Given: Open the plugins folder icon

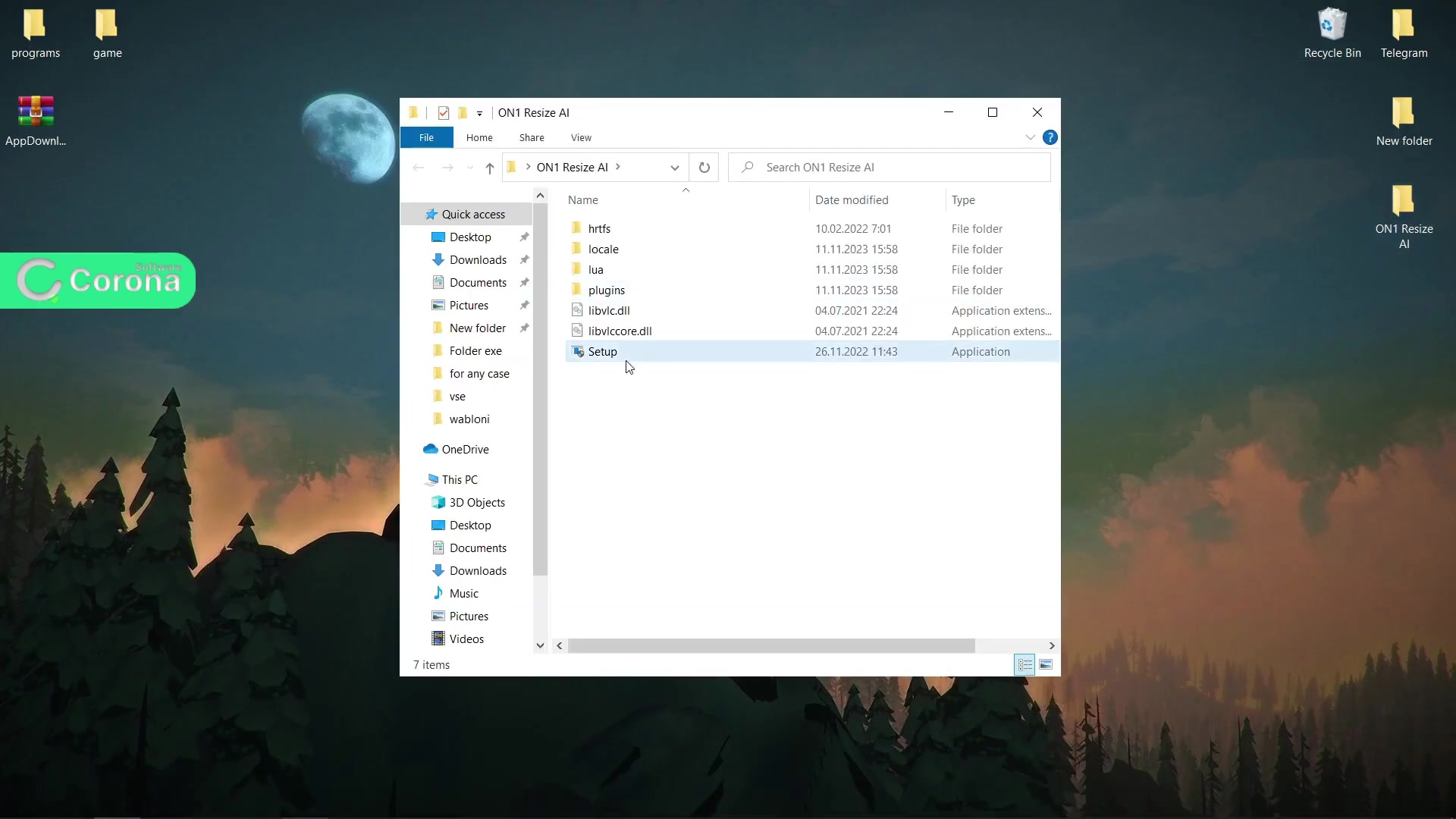Looking at the screenshot, I should pyautogui.click(x=577, y=290).
